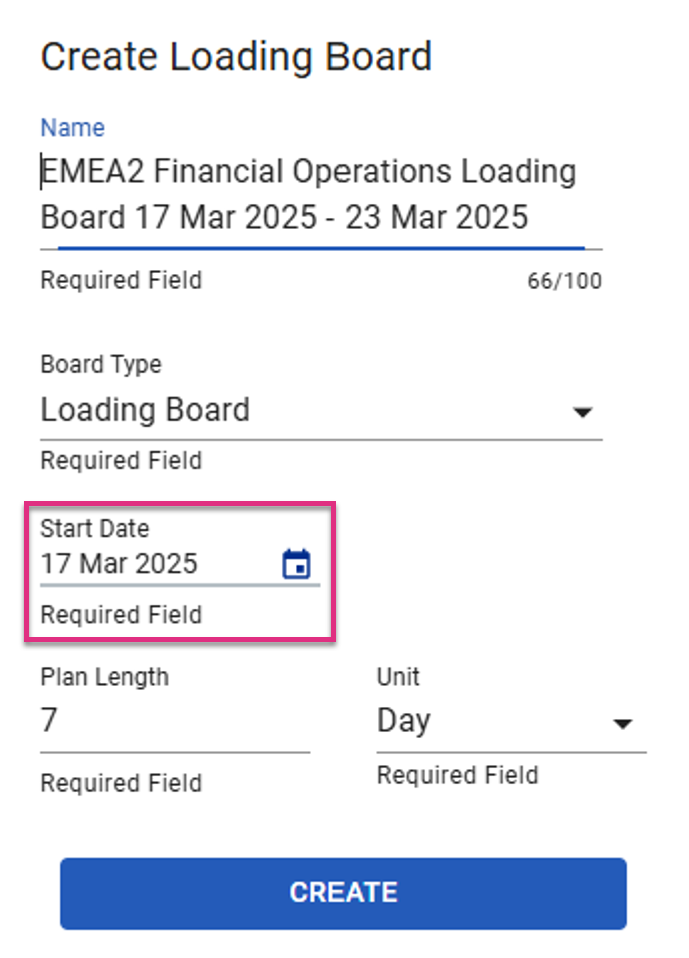Viewport: 689px width, 958px height.
Task: Click 'Required Field' hint under Start Date
Action: tap(121, 615)
